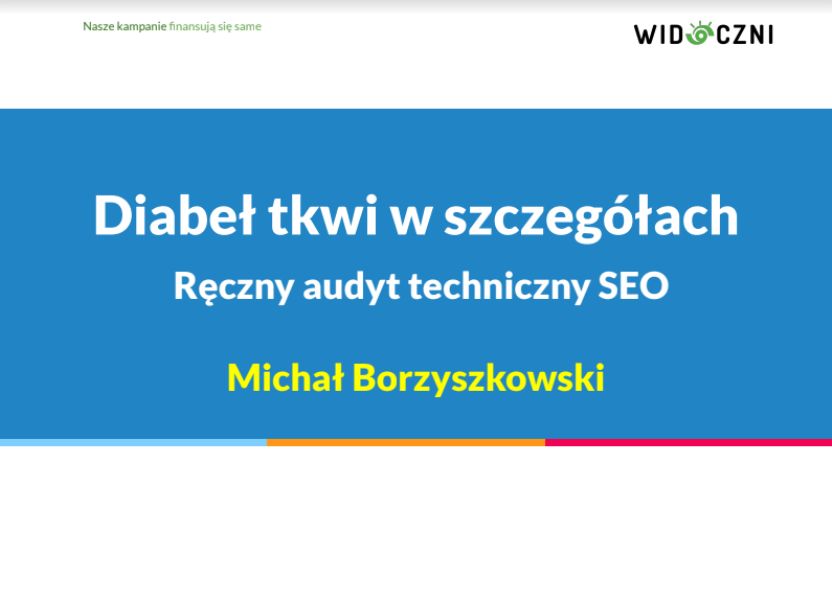Select the tagline "Nasze kampanie finansują się same"
This screenshot has height=604, width=832.
(171, 26)
